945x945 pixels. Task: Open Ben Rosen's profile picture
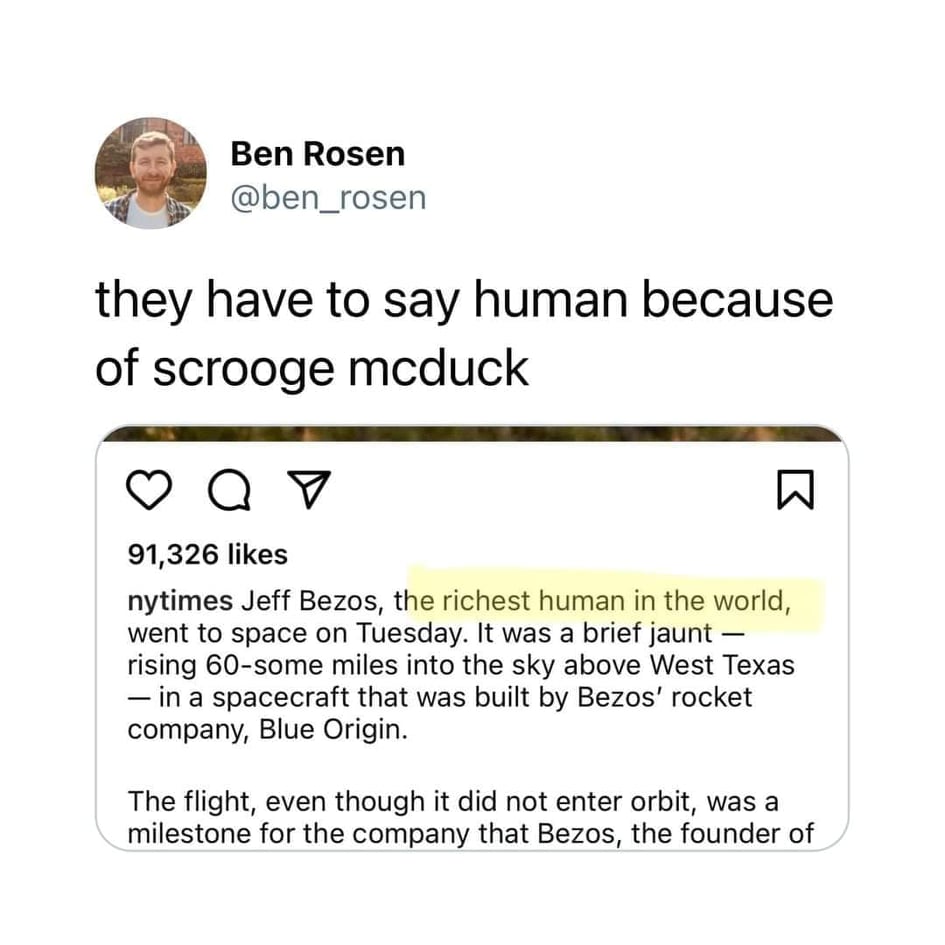click(151, 173)
